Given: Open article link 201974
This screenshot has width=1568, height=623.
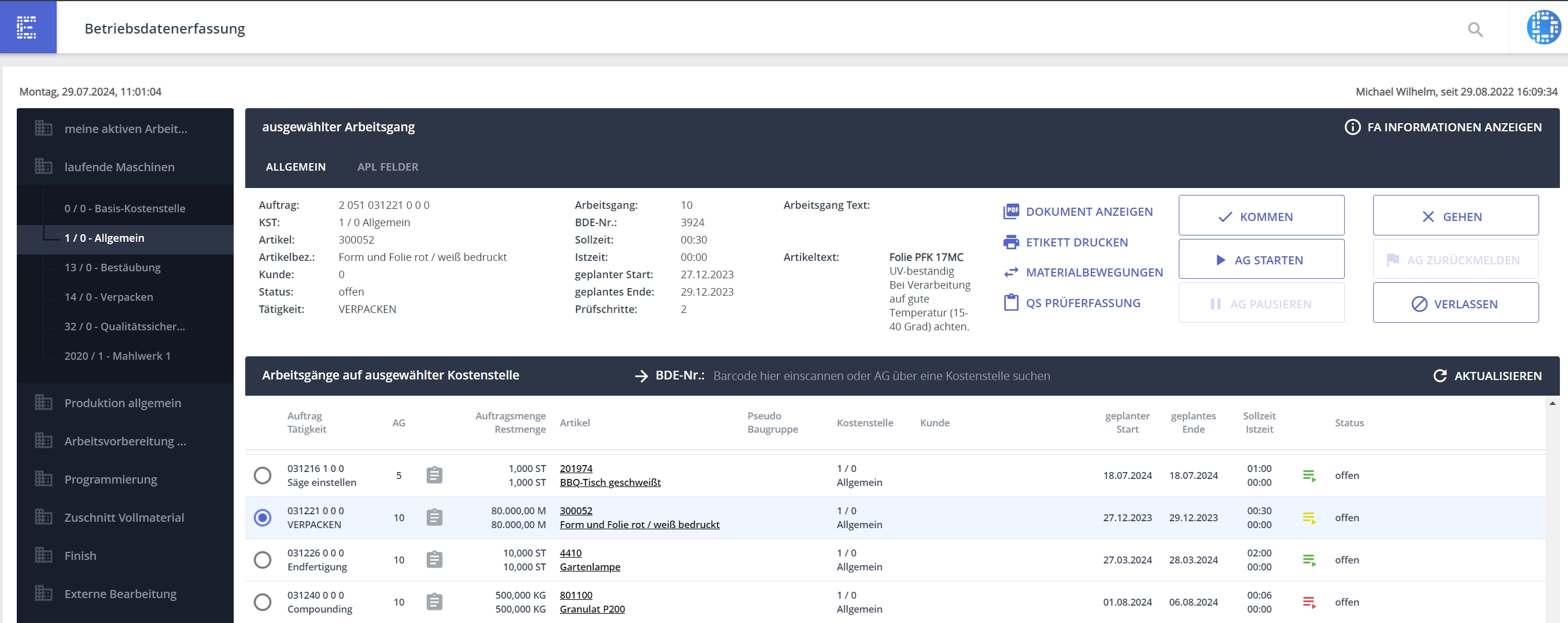Looking at the screenshot, I should click(576, 469).
